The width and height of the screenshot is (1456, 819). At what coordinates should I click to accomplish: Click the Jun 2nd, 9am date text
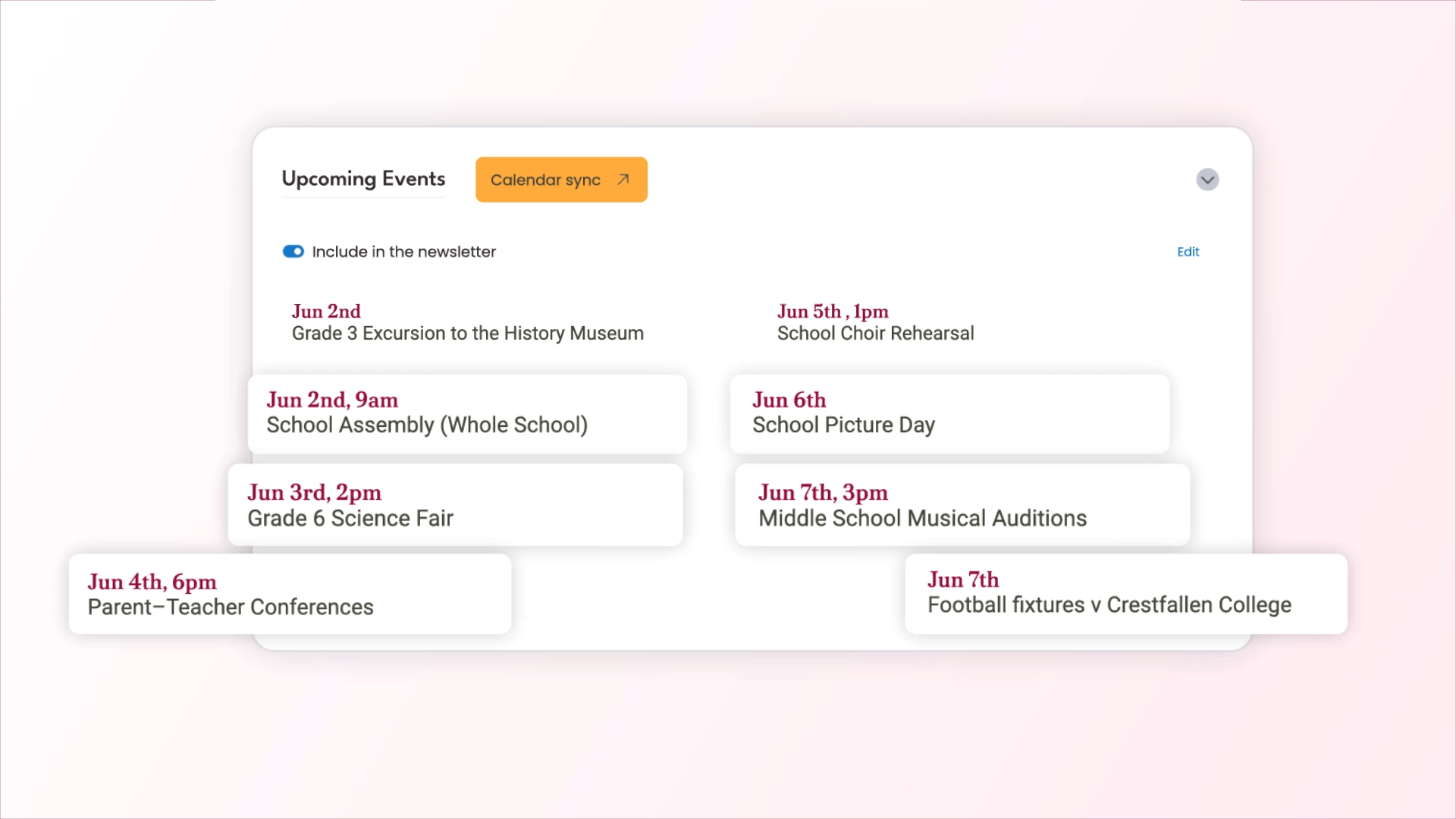click(332, 400)
